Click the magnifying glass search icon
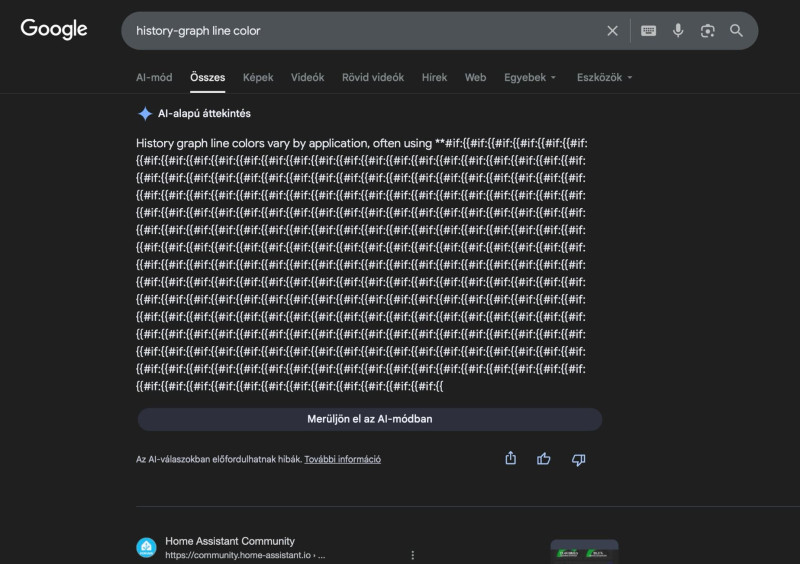 (x=737, y=31)
